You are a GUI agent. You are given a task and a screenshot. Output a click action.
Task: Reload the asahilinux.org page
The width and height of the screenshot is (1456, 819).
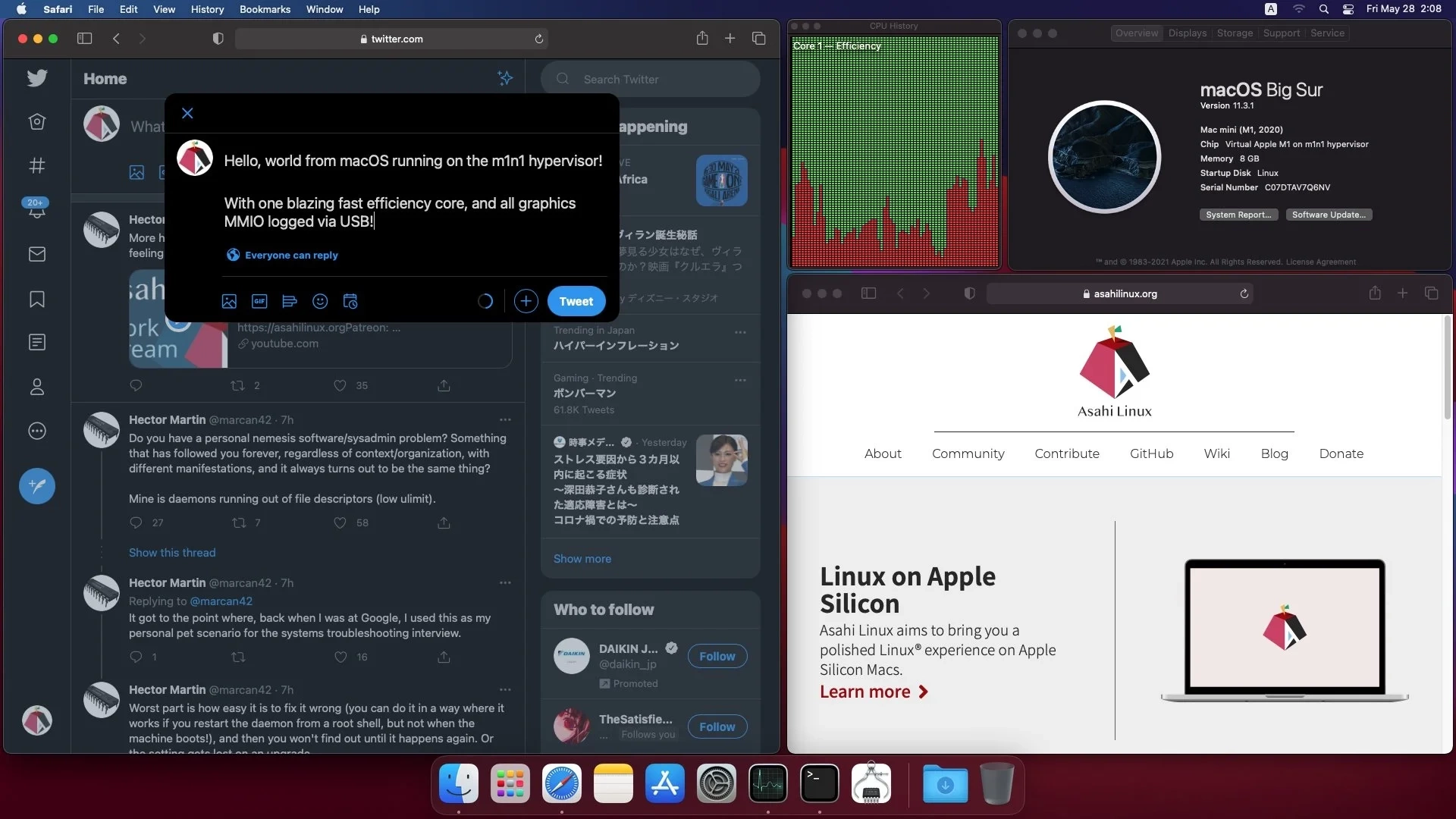pyautogui.click(x=1244, y=293)
